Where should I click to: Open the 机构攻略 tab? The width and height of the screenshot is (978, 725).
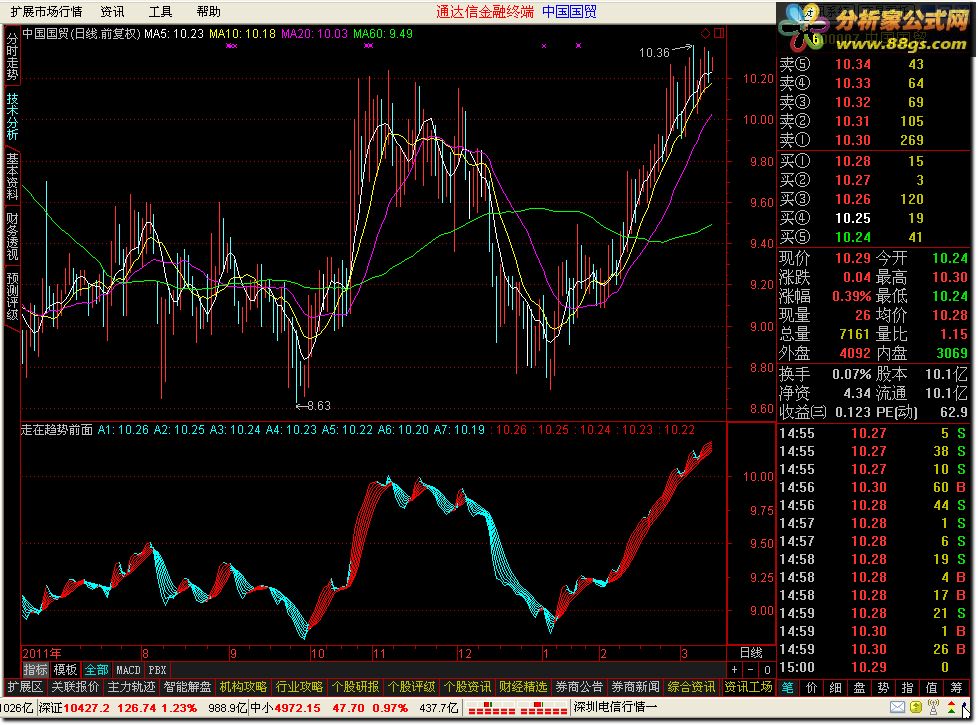point(243,687)
